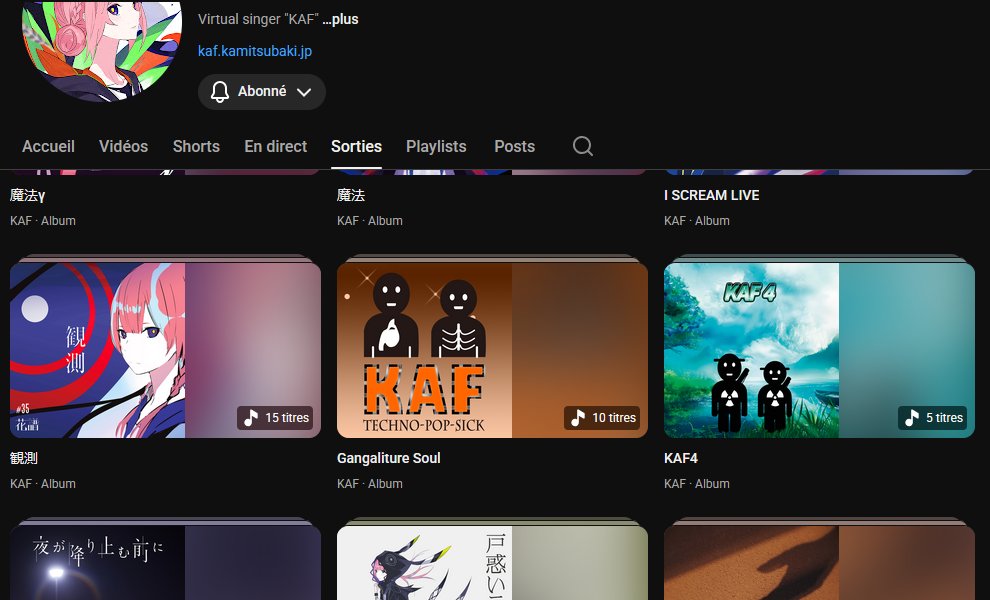Switch to the Posts tab
The width and height of the screenshot is (990, 600).
515,147
